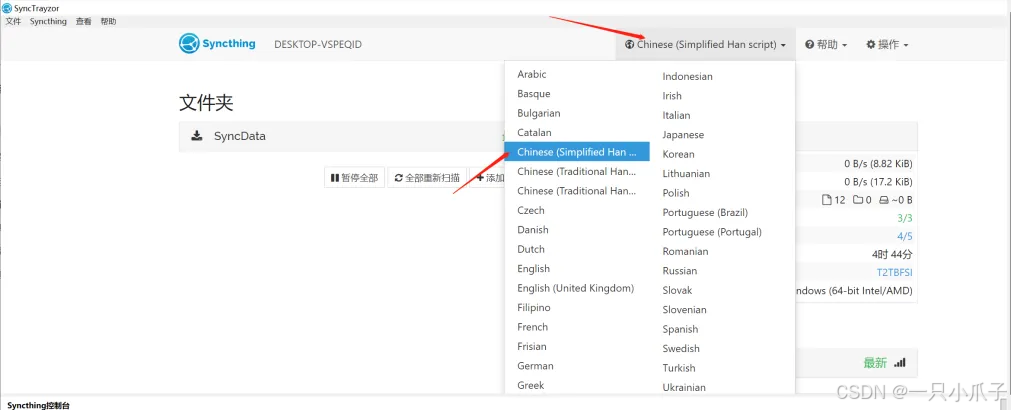Click the DESKTOP-VSPEQID device name
Image resolution: width=1011 pixels, height=410 pixels.
coord(318,44)
